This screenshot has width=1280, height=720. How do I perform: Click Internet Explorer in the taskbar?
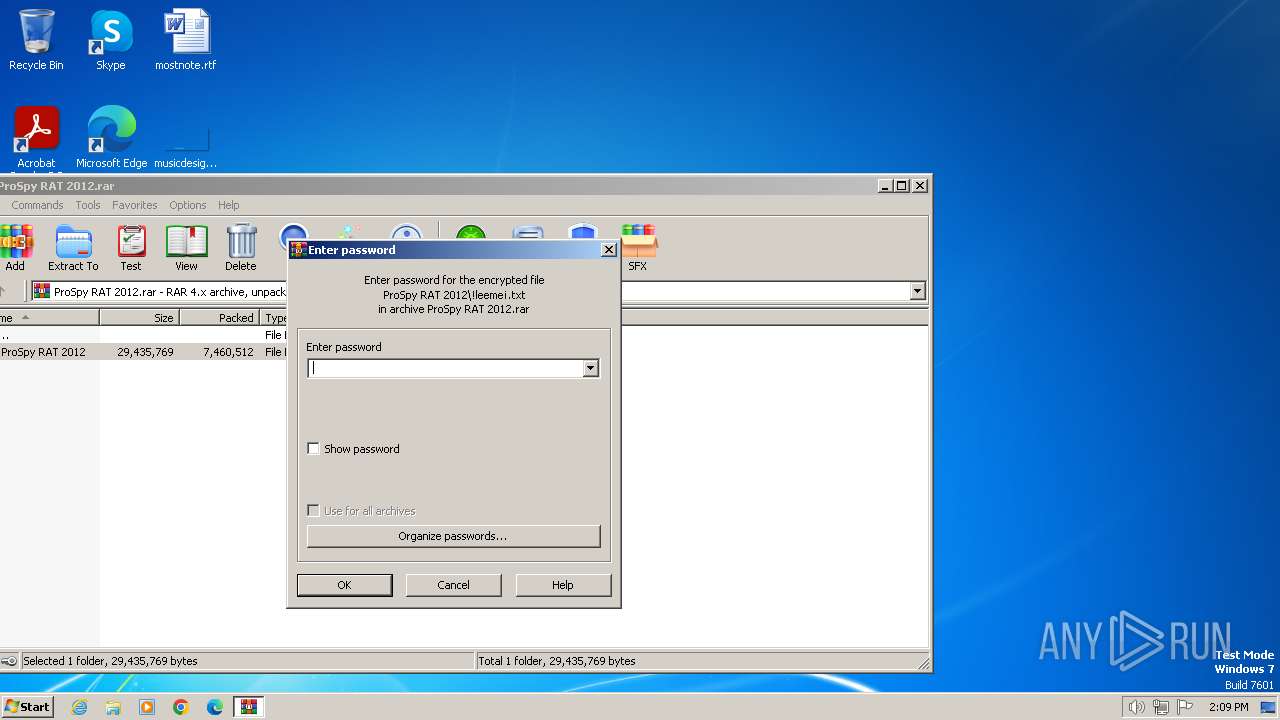click(79, 707)
